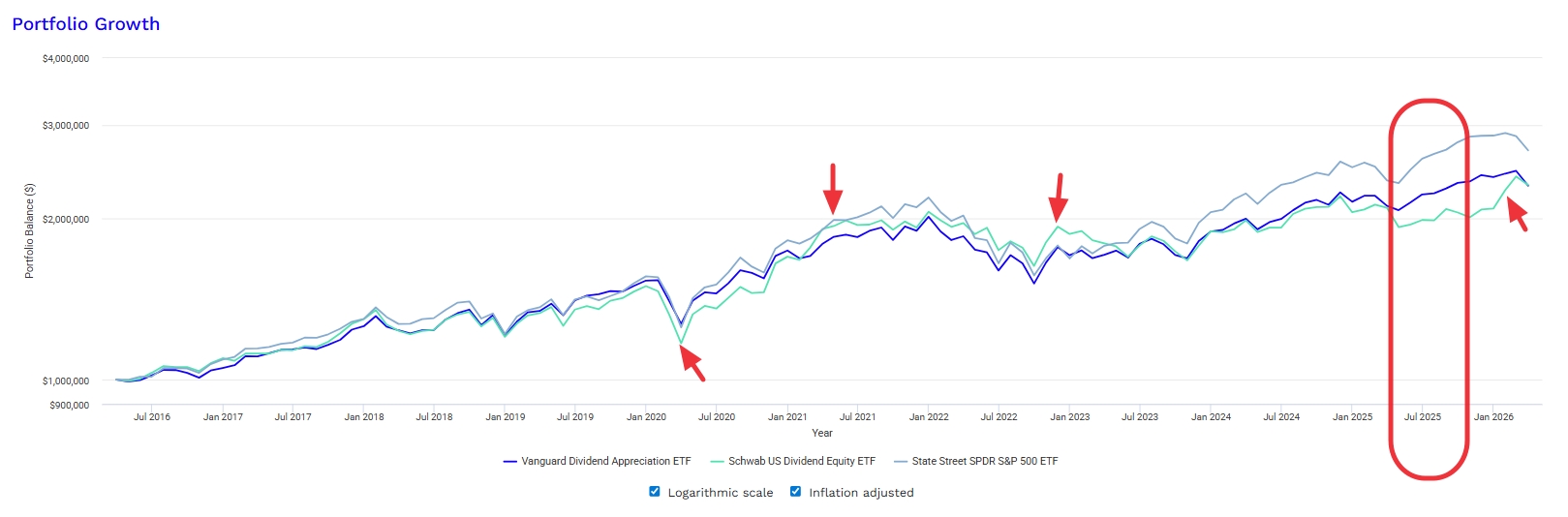The image size is (1568, 517).
Task: Toggle the Logarithmic scale checkbox
Action: coord(655,492)
